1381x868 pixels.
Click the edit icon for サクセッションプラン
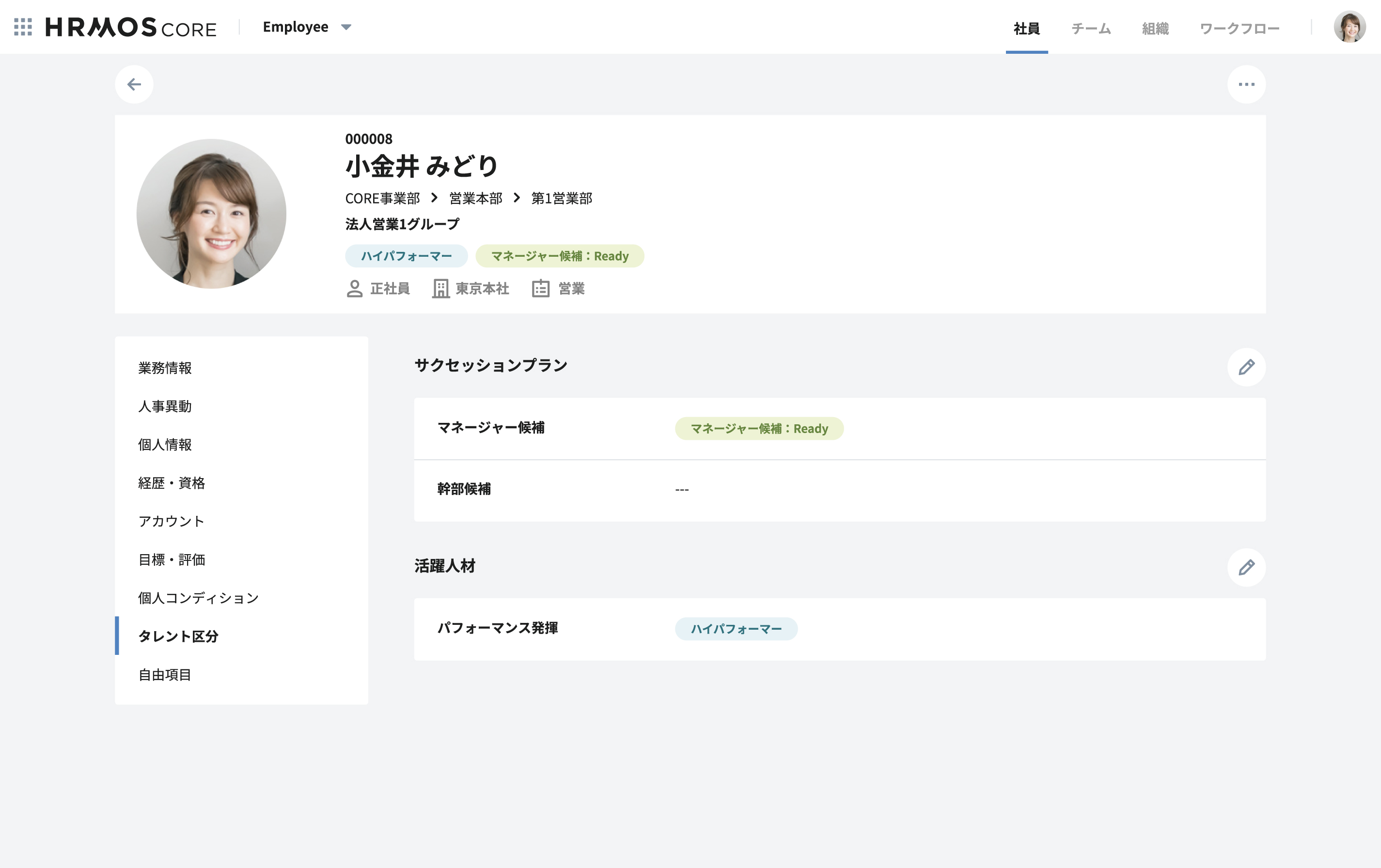tap(1246, 367)
